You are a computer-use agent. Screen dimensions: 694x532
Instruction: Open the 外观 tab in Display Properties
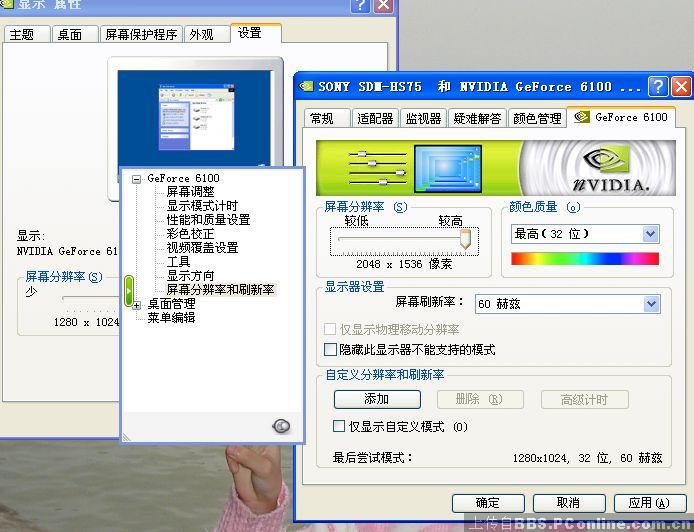coord(206,34)
